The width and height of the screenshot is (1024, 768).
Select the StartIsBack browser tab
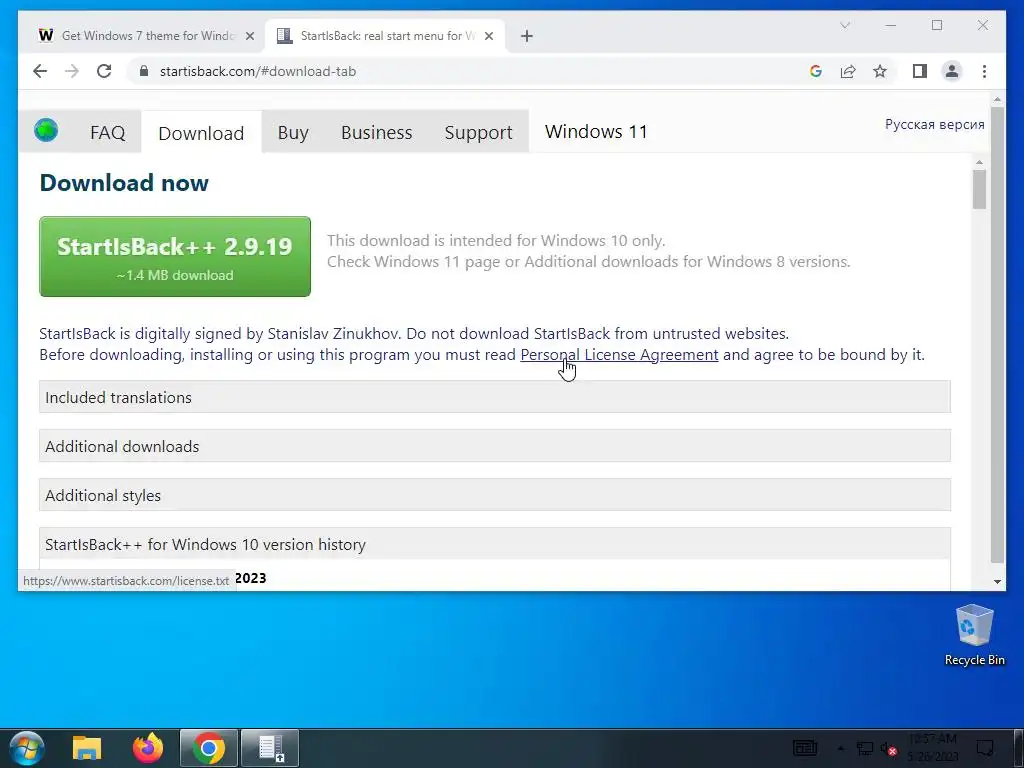[x=383, y=36]
